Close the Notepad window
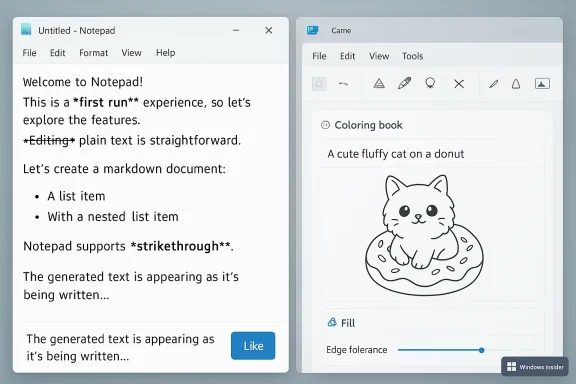This screenshot has height=384, width=576. pyautogui.click(x=269, y=30)
